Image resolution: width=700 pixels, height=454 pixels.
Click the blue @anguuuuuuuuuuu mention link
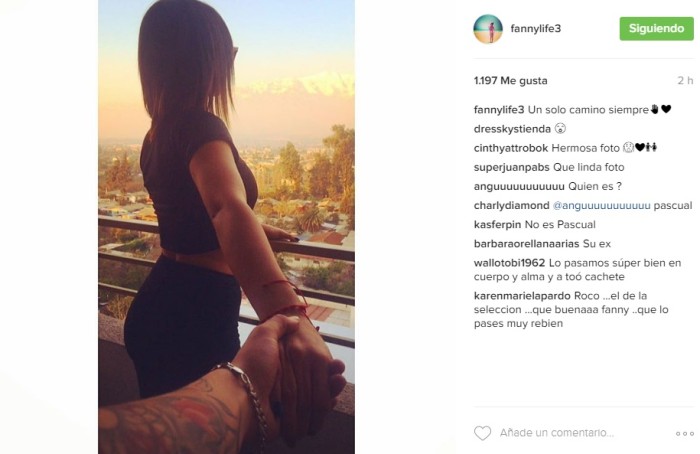[601, 206]
